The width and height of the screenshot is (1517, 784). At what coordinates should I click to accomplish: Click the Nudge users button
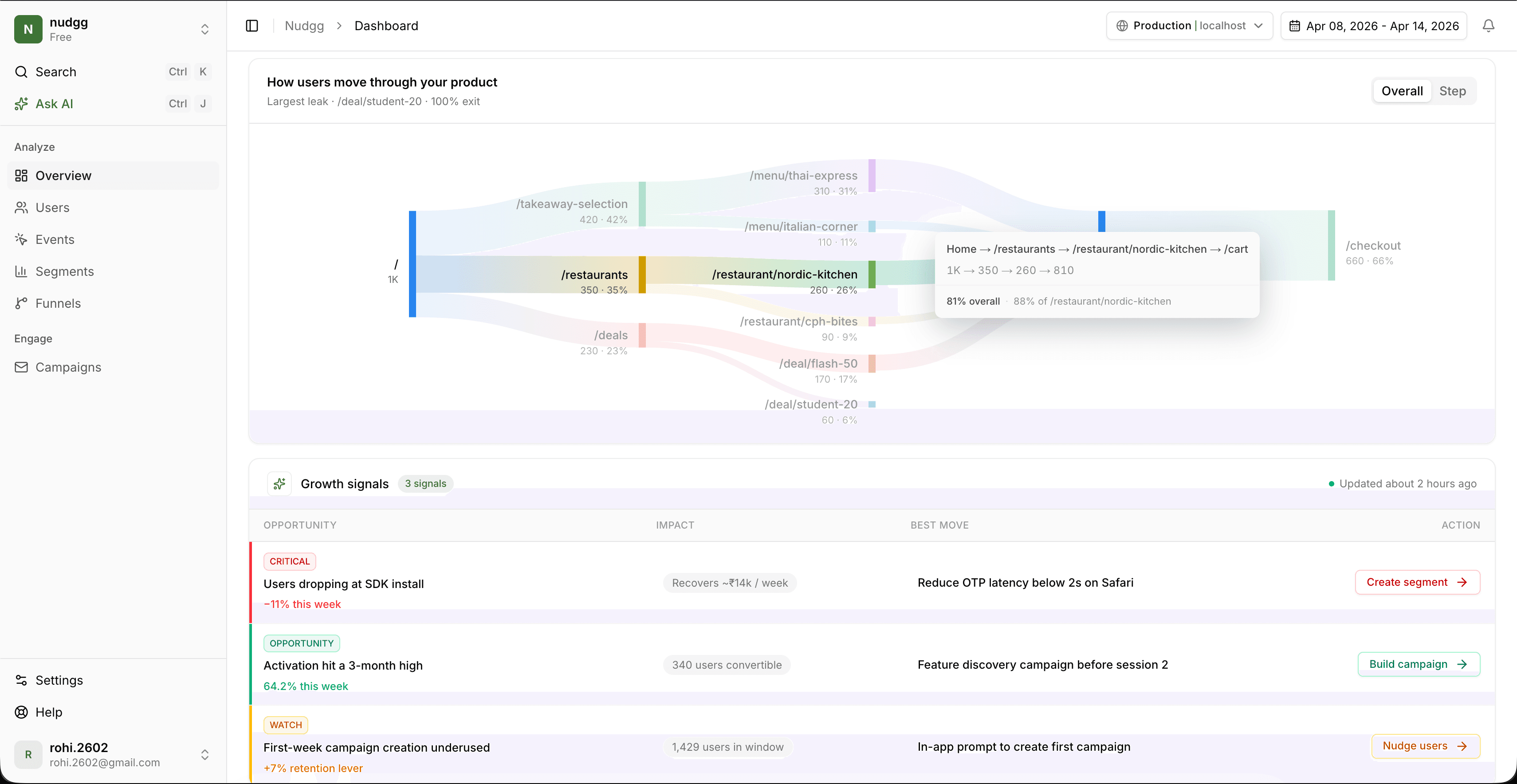pyautogui.click(x=1425, y=746)
